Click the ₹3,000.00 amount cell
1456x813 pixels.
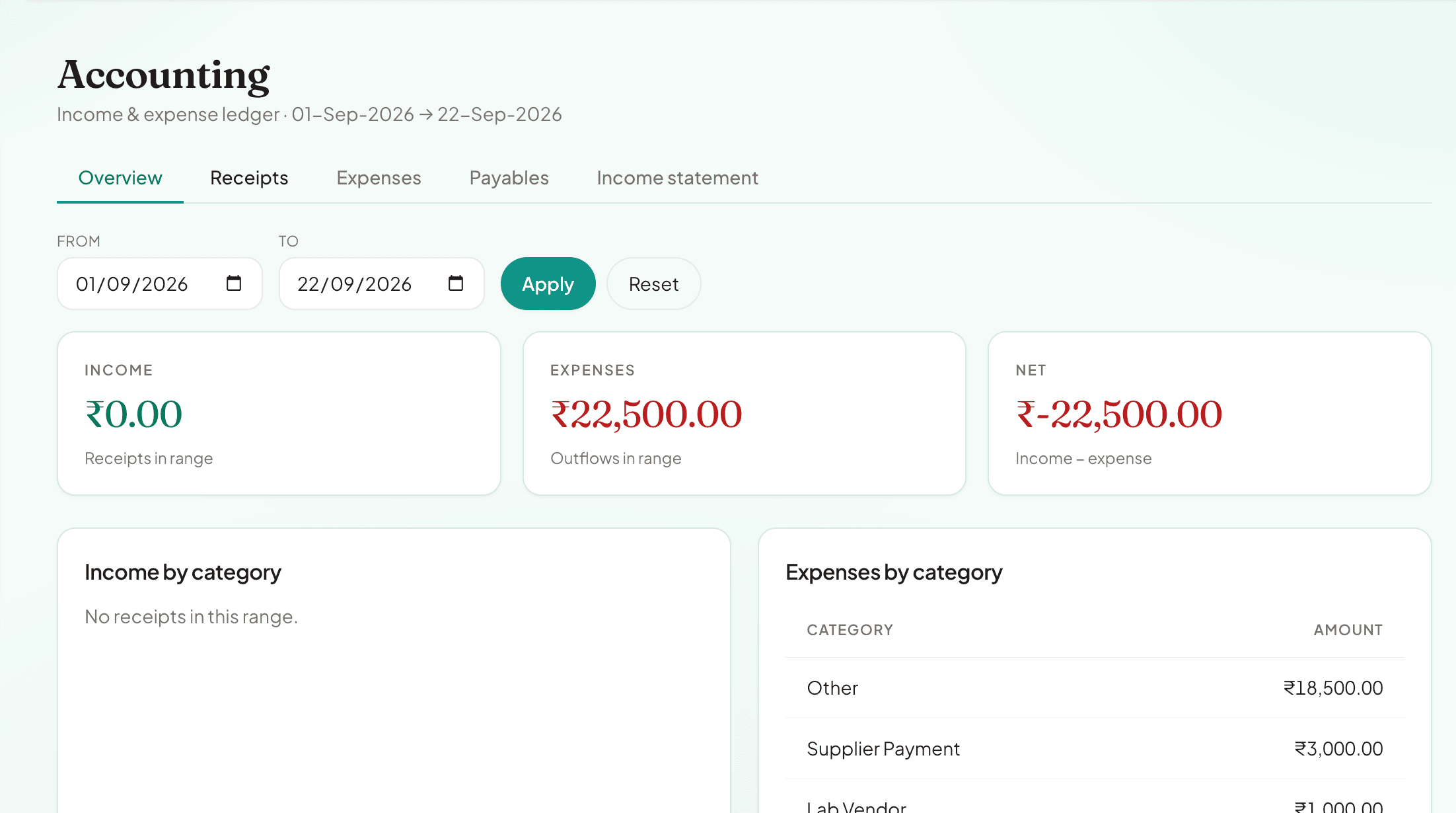(x=1338, y=749)
